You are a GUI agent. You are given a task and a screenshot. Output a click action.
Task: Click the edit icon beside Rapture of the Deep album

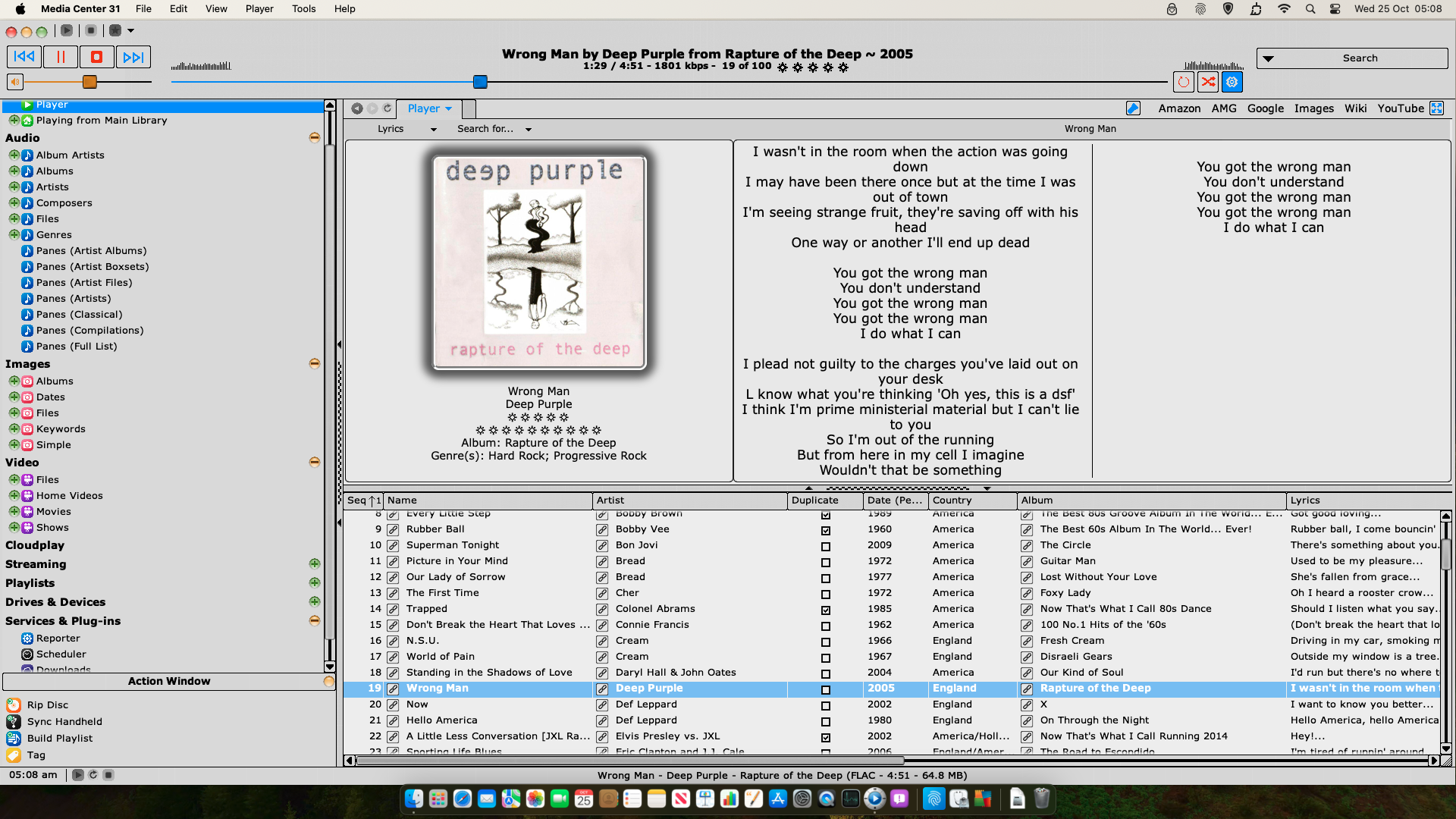click(x=1027, y=689)
